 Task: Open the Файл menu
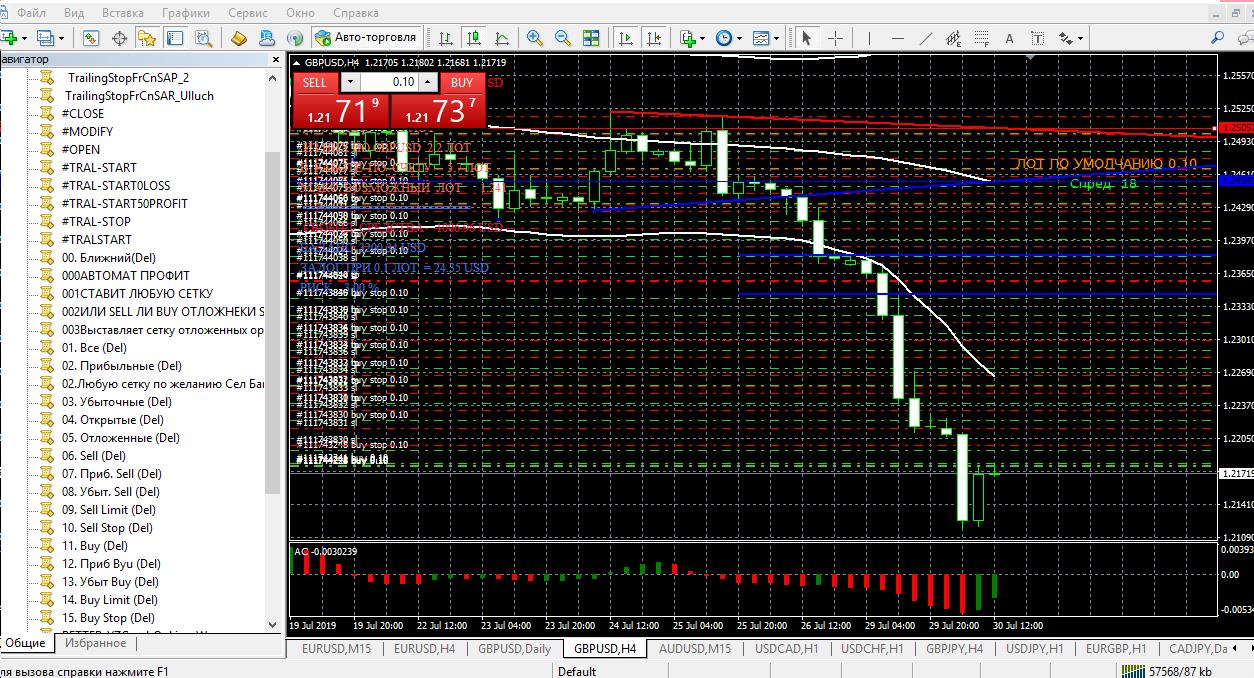point(31,13)
